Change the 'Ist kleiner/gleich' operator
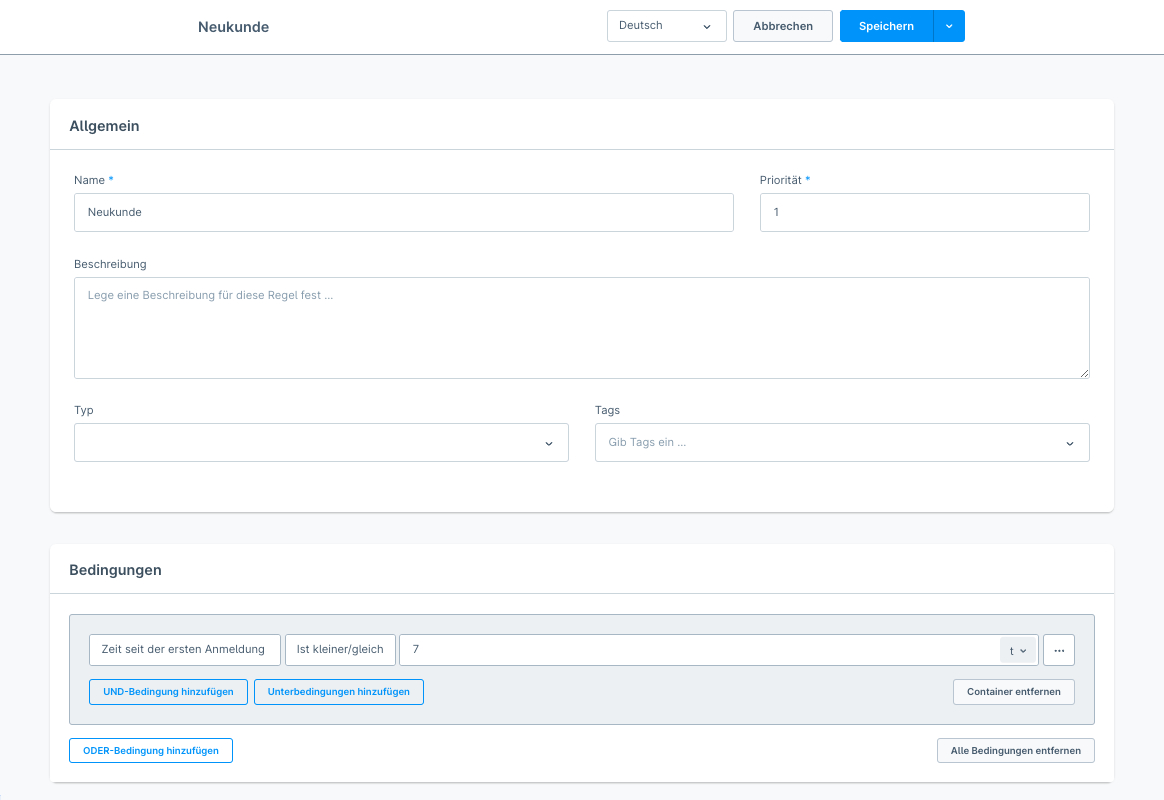The width and height of the screenshot is (1164, 800). (x=340, y=650)
